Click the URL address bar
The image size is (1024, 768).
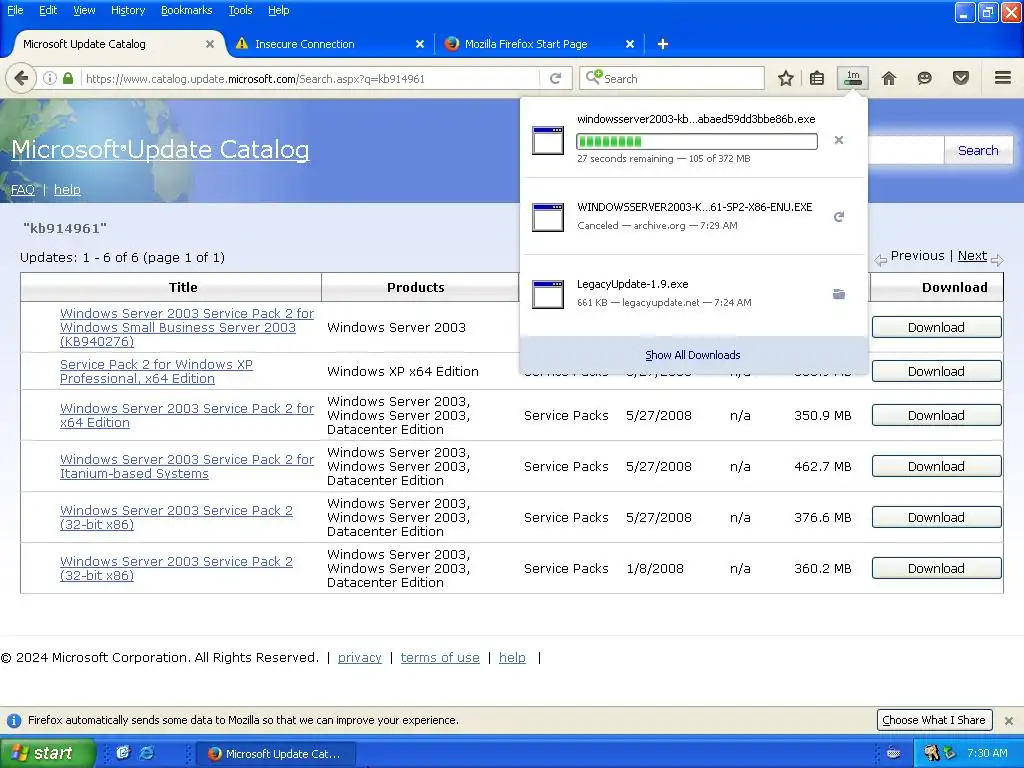[312, 78]
